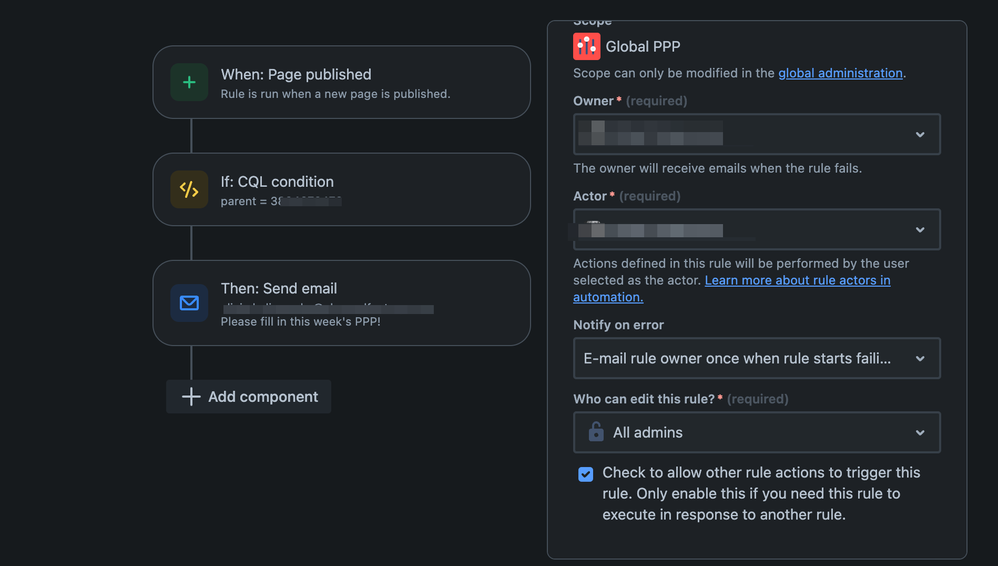The width and height of the screenshot is (998, 566).
Task: Uncheck the allow other rule actions checkbox
Action: tap(586, 474)
